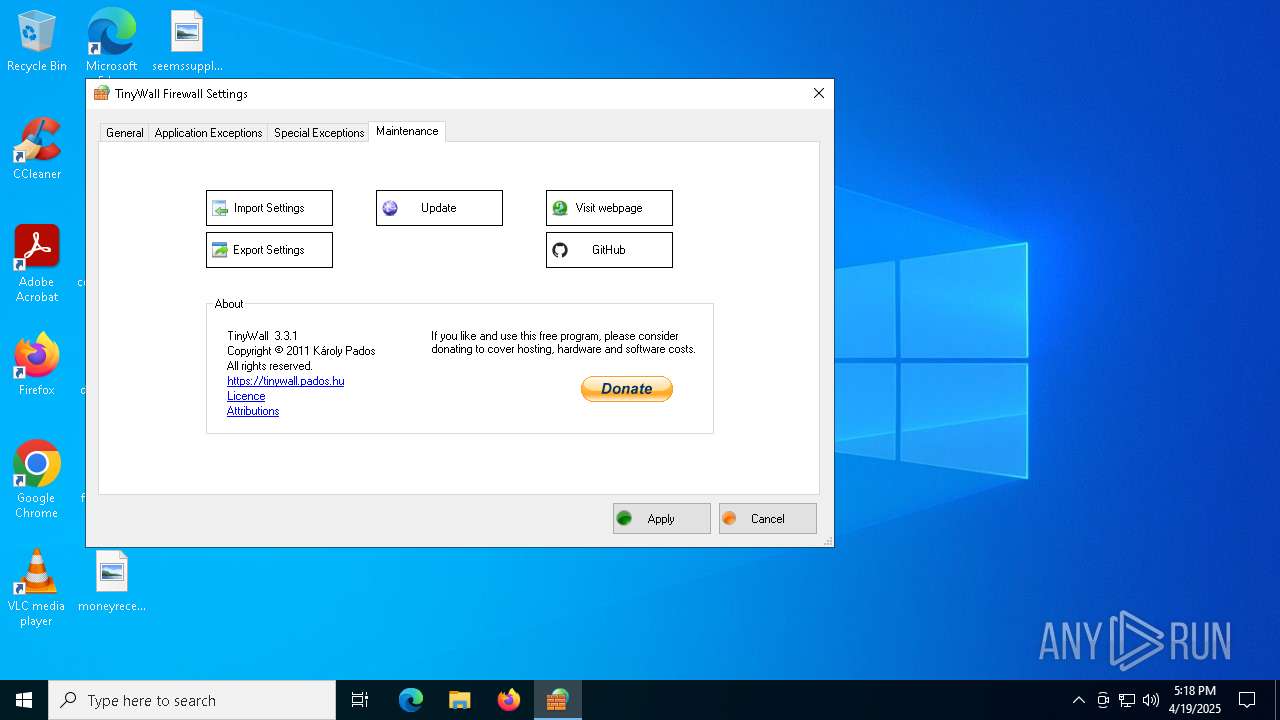Viewport: 1280px width, 720px height.
Task: Click the TinyWall 3.3.1 version text
Action: pos(262,336)
